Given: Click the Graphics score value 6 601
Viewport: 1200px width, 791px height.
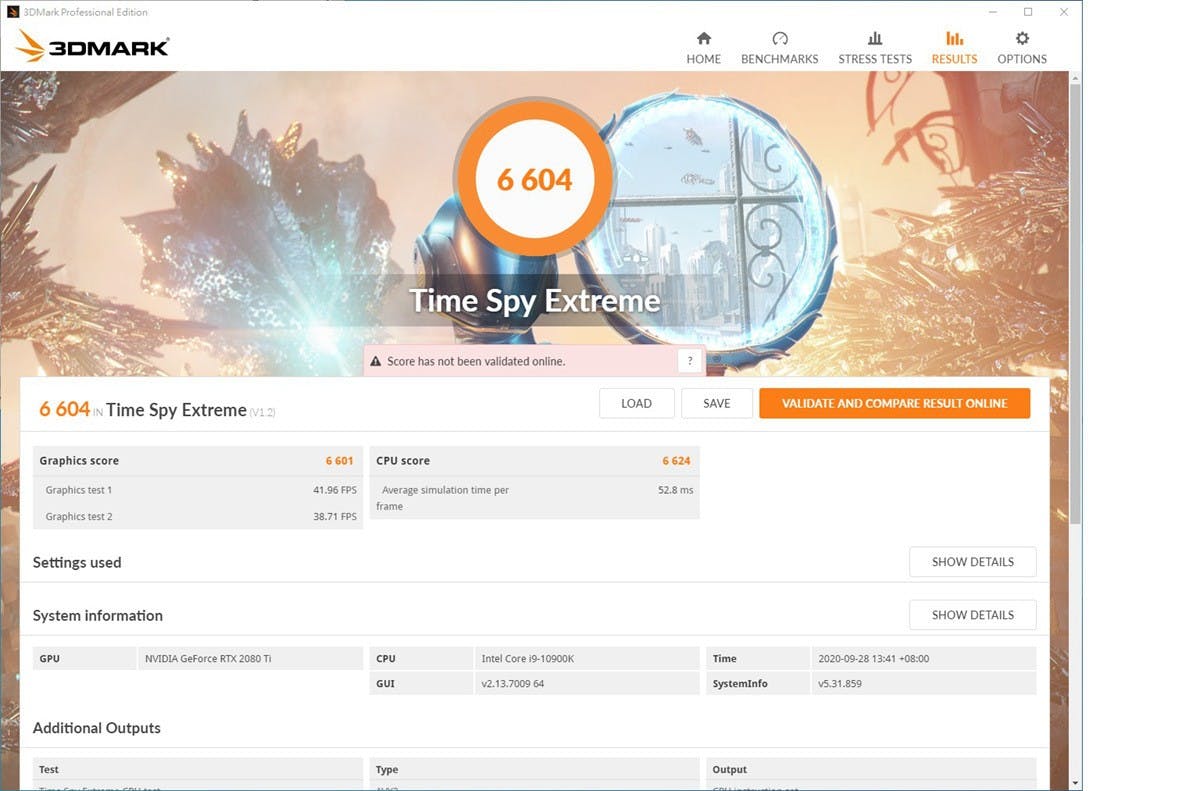Looking at the screenshot, I should [x=339, y=461].
